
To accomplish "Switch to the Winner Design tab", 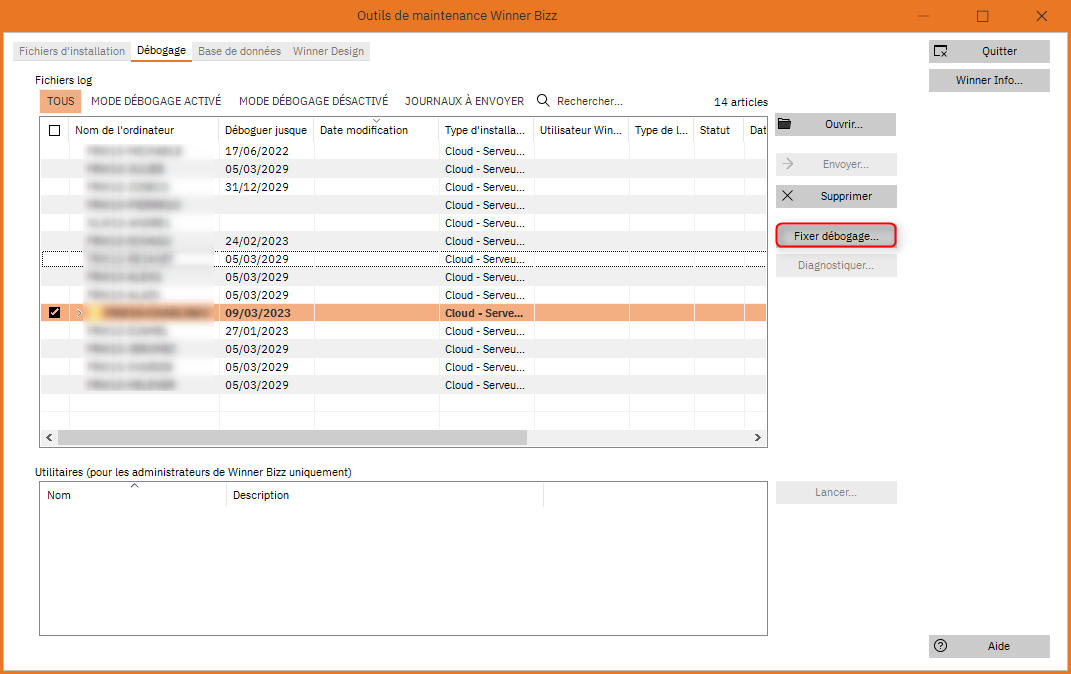I will click(329, 51).
